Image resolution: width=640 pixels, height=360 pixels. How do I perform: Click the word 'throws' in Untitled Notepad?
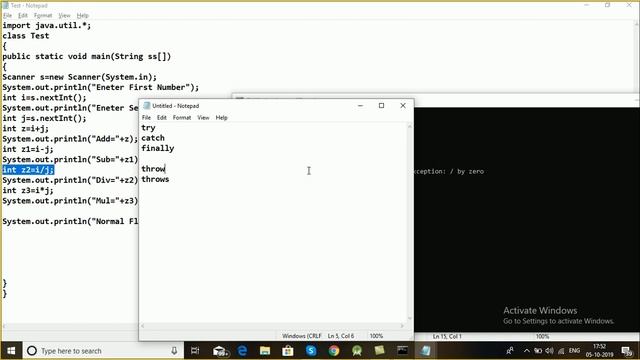pyautogui.click(x=155, y=179)
